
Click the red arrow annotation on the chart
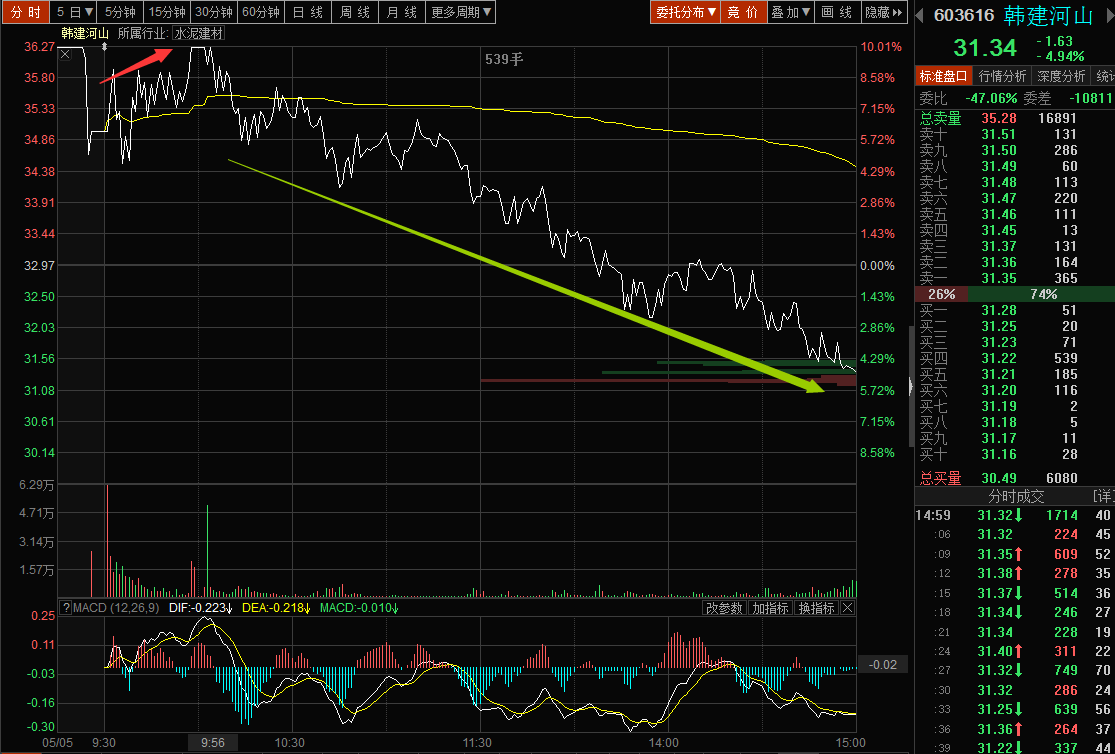136,65
